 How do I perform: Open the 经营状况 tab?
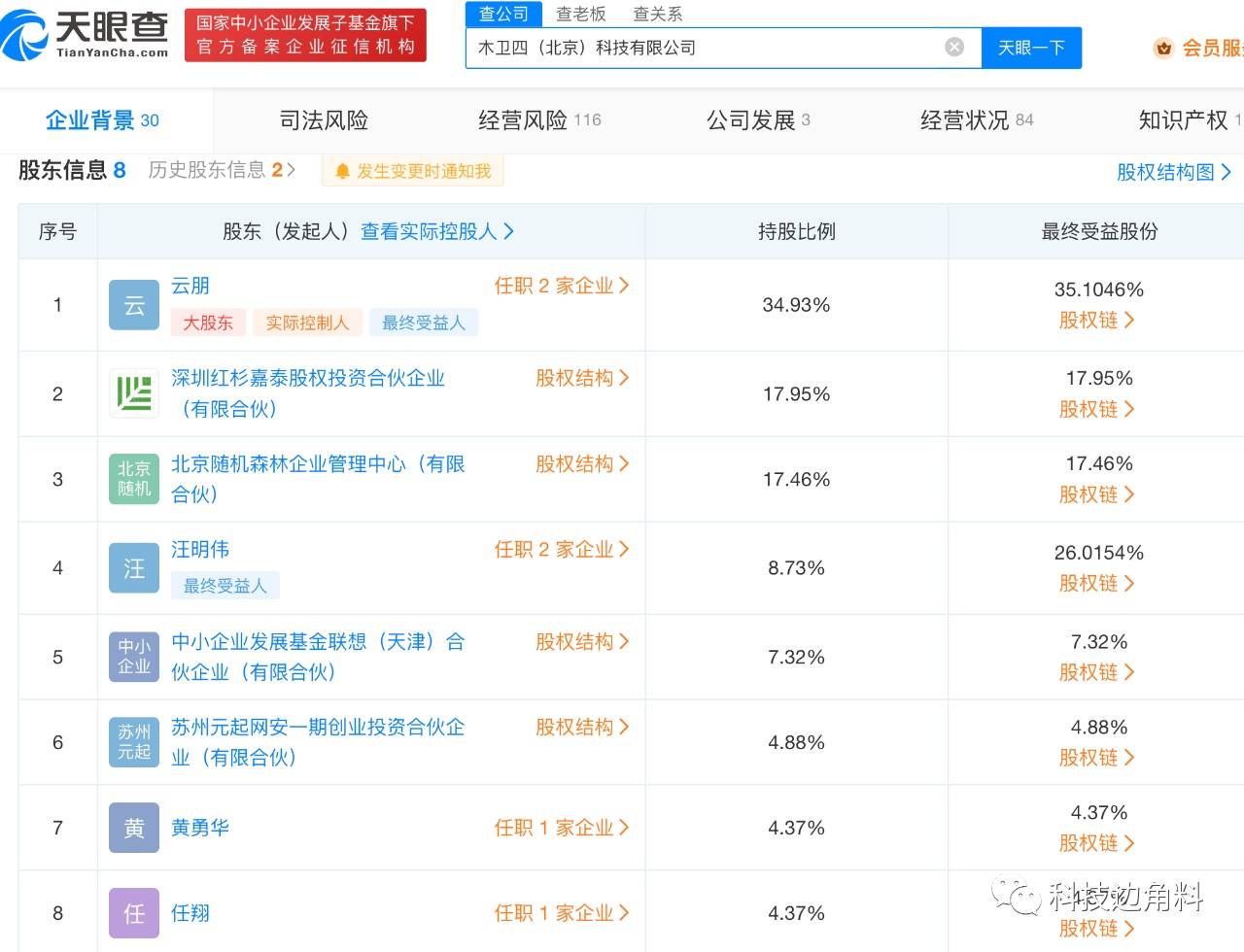[x=977, y=120]
